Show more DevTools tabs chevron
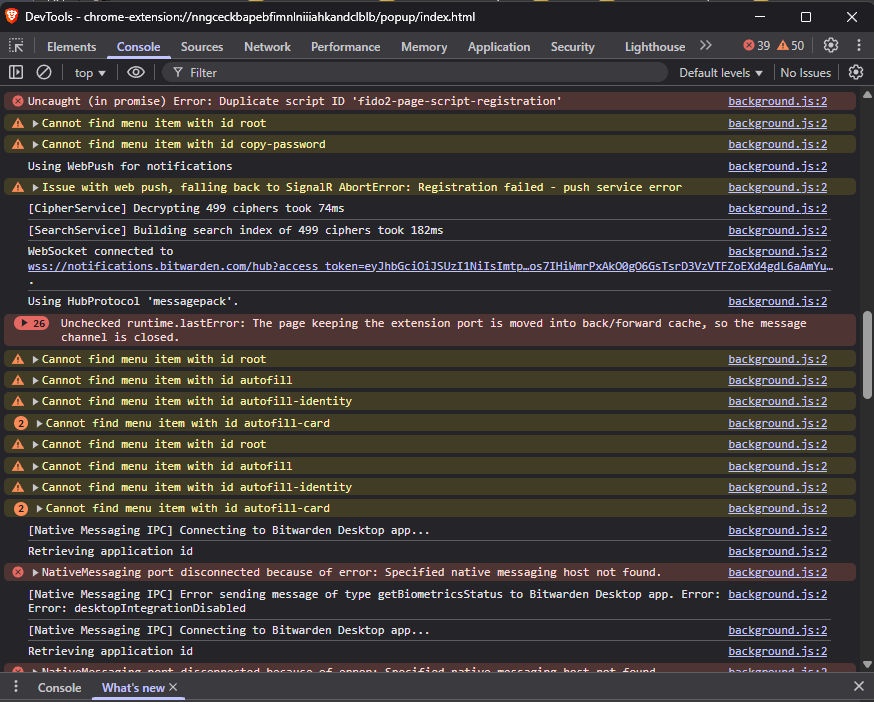874x702 pixels. (706, 46)
